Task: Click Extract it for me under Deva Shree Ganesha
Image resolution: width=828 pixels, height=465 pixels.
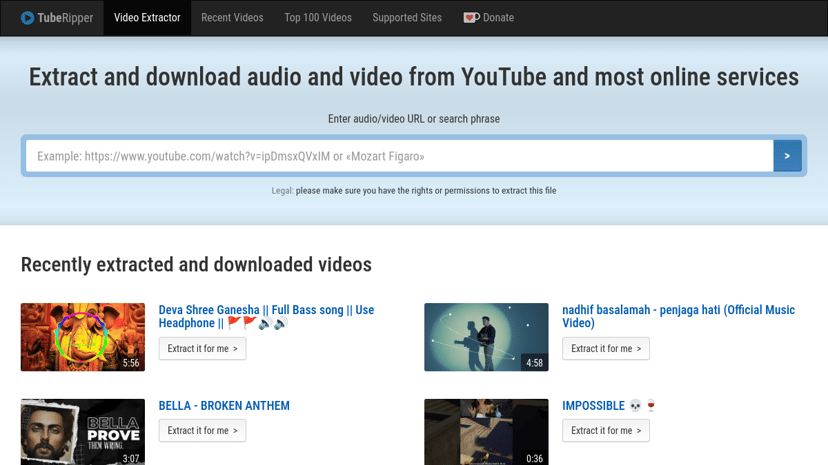Action: click(x=202, y=348)
